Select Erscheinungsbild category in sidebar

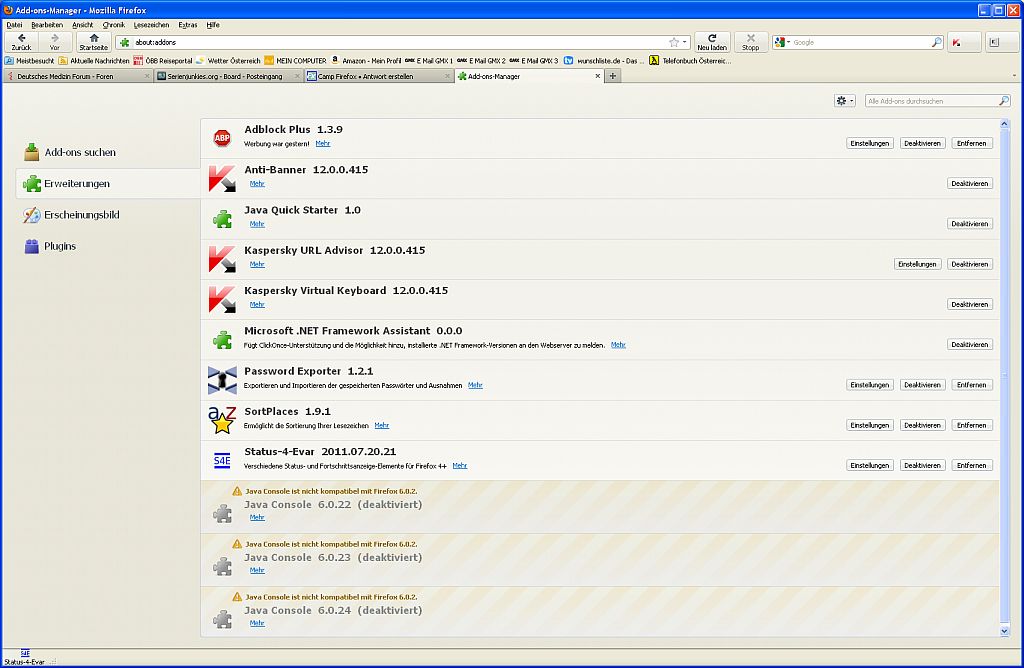(x=81, y=215)
